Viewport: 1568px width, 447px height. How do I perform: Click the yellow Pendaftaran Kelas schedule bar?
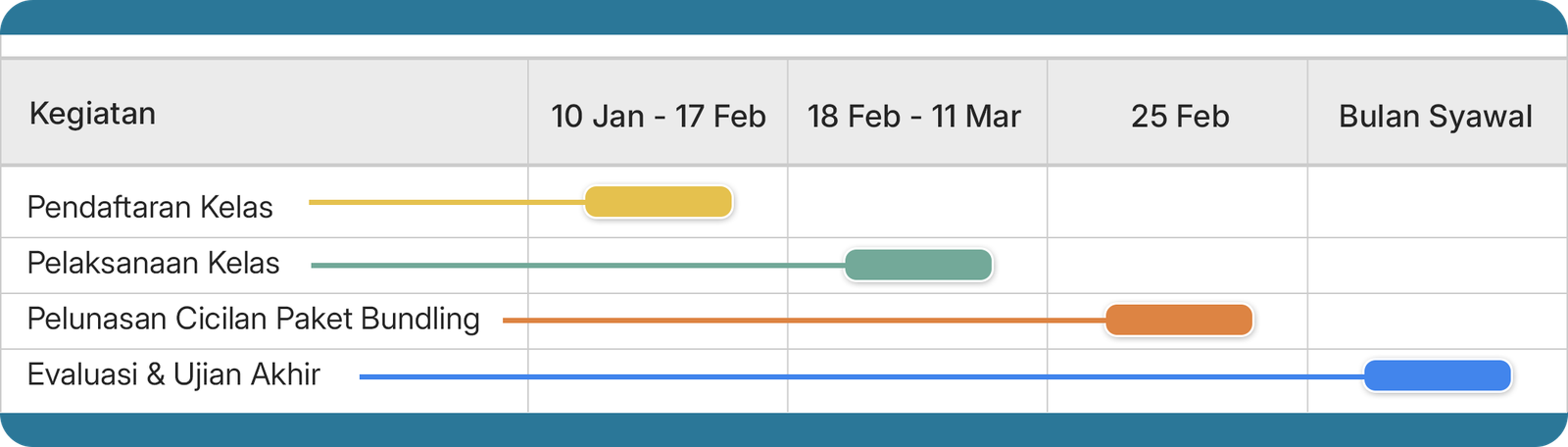[x=659, y=202]
